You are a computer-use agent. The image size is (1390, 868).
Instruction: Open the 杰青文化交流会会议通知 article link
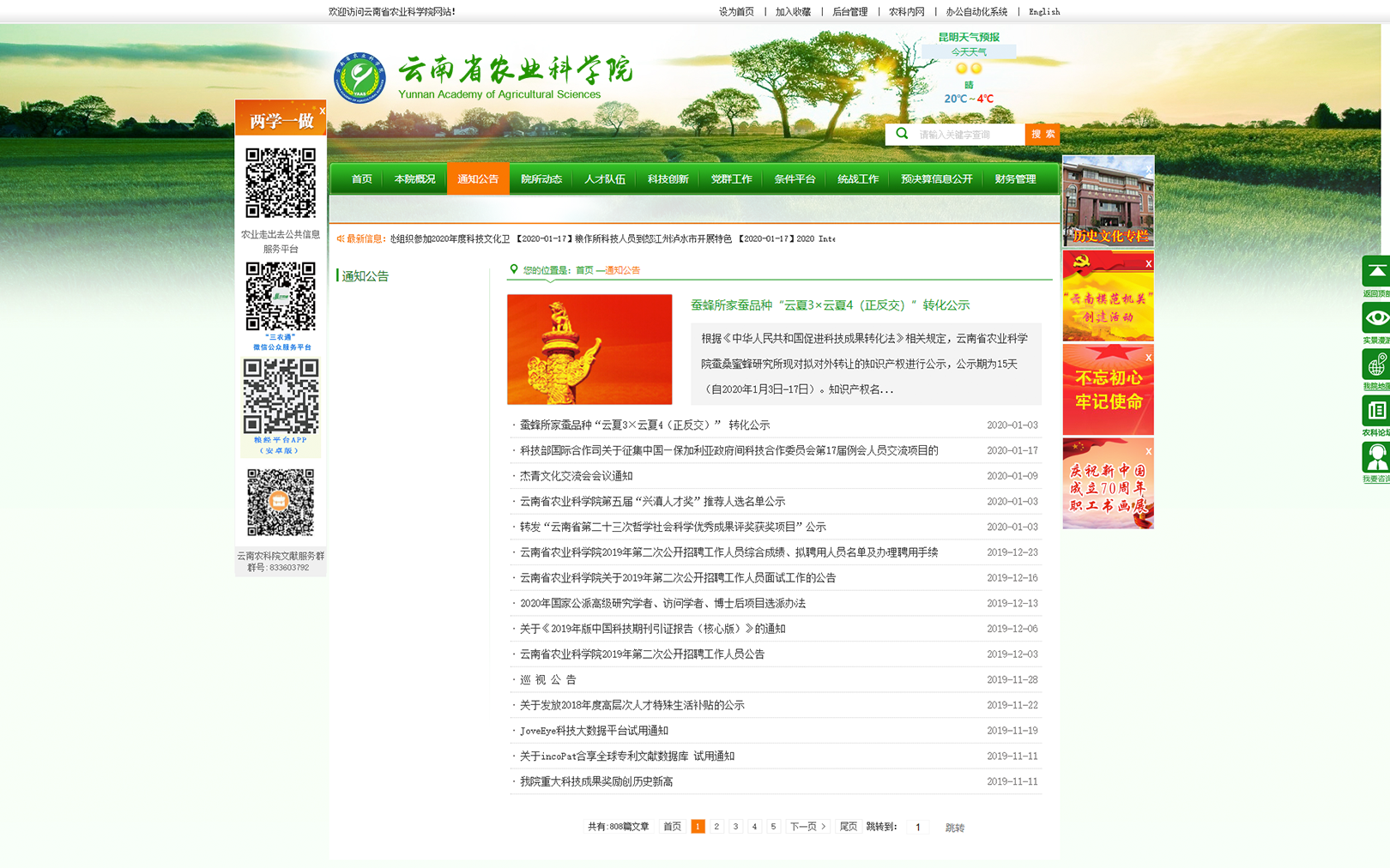tap(576, 476)
